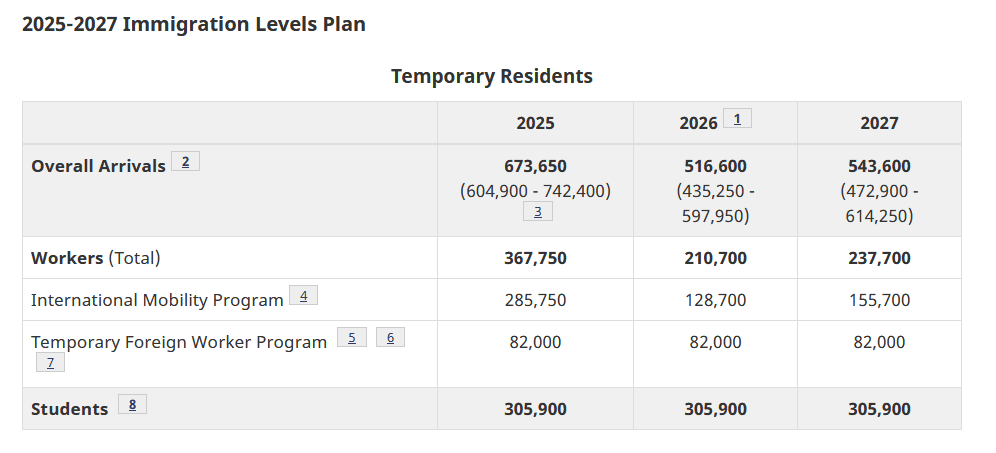Click the Temporary Residents table caption

point(492,76)
